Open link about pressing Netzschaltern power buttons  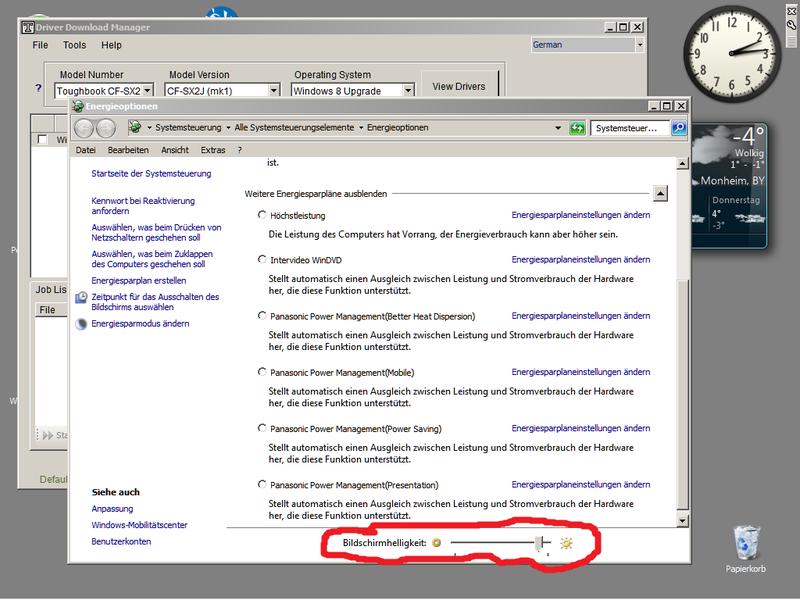click(156, 232)
